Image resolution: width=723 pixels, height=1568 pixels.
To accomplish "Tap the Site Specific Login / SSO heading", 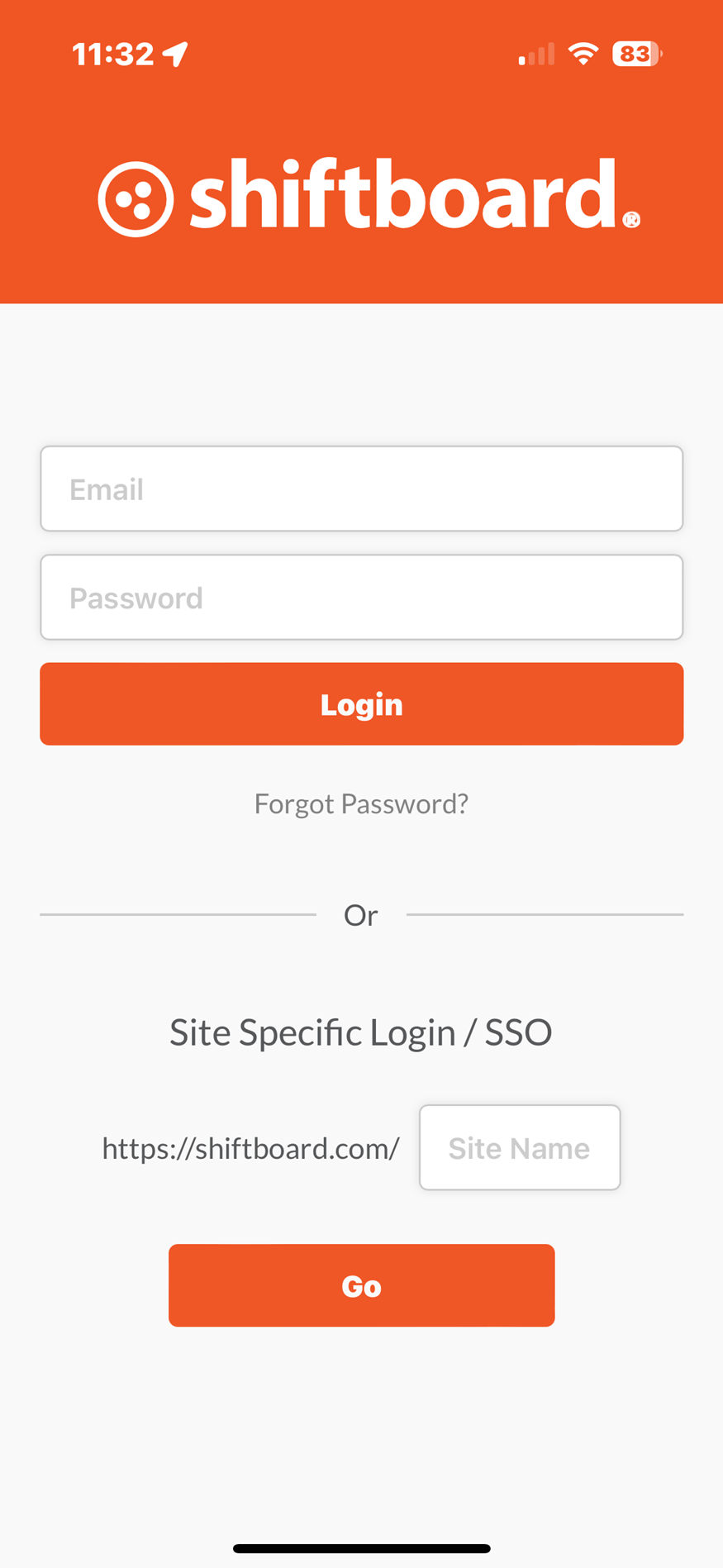I will click(361, 1033).
